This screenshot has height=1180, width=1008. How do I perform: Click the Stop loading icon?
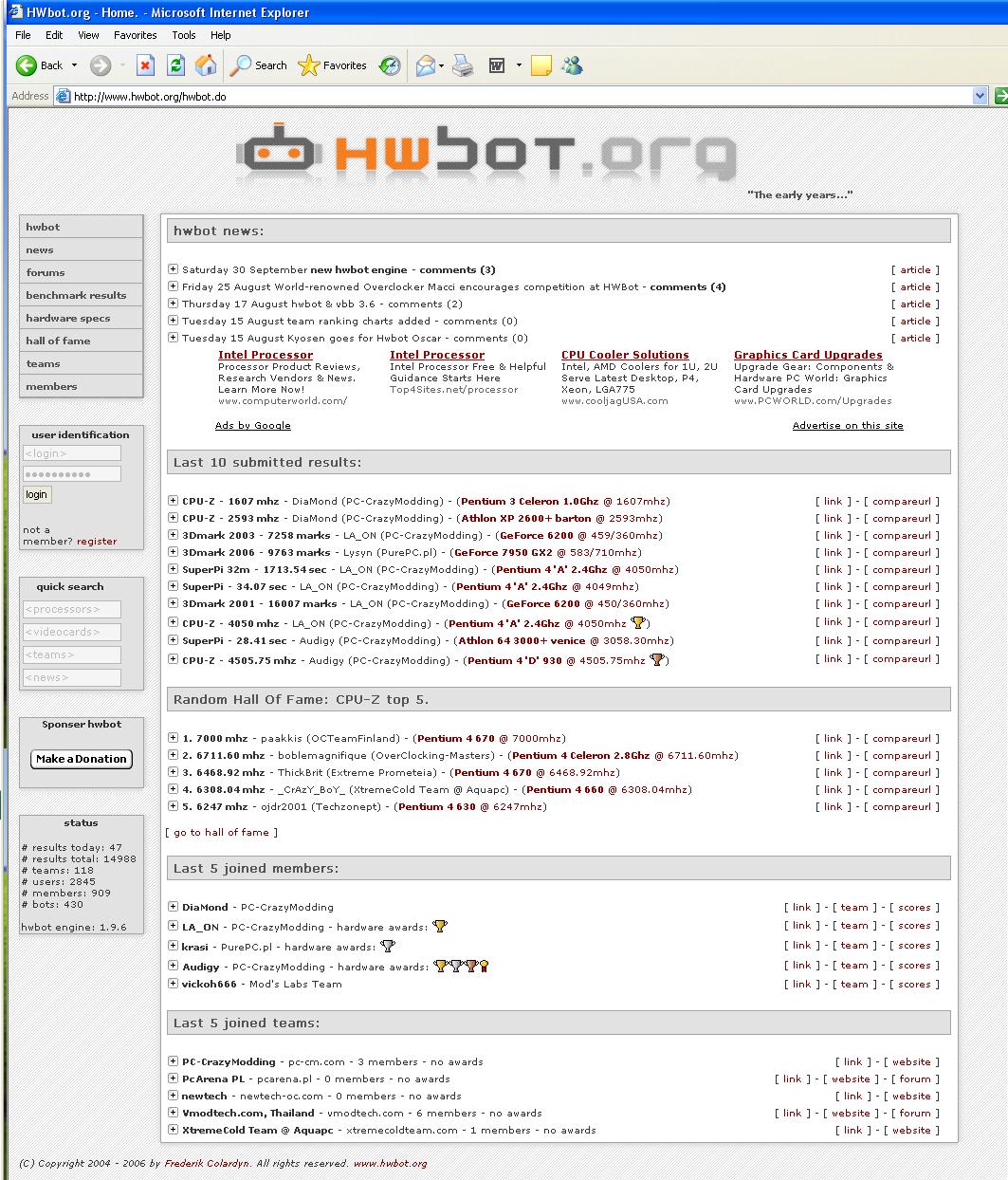point(145,65)
